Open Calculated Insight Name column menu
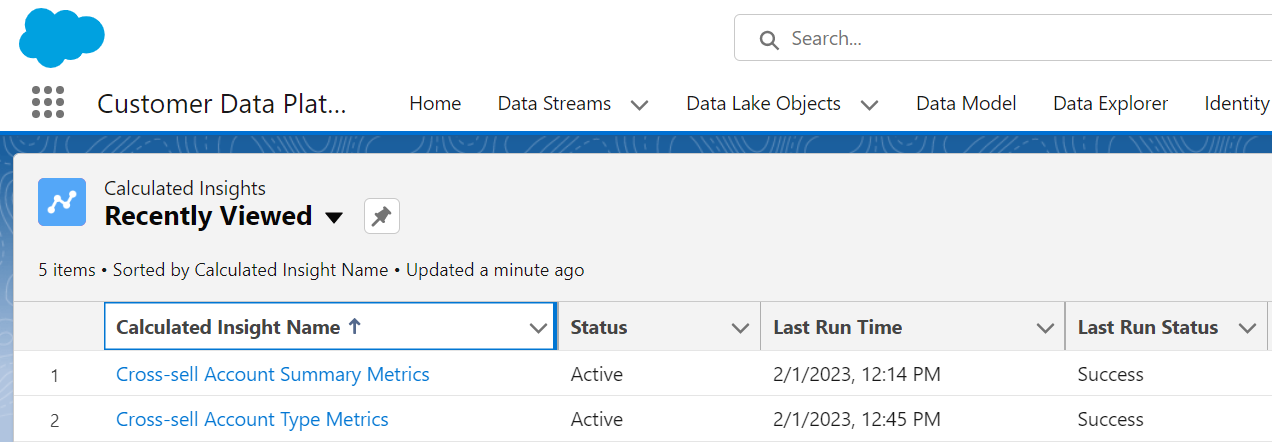Viewport: 1272px width, 442px height. pyautogui.click(x=538, y=328)
